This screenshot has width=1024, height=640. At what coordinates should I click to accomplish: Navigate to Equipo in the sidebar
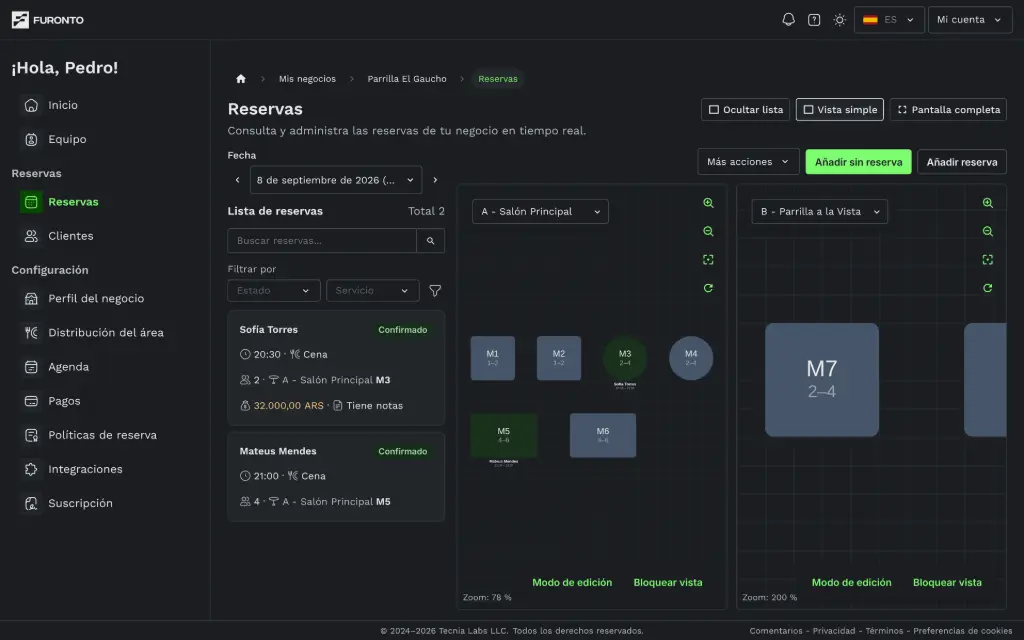[67, 139]
